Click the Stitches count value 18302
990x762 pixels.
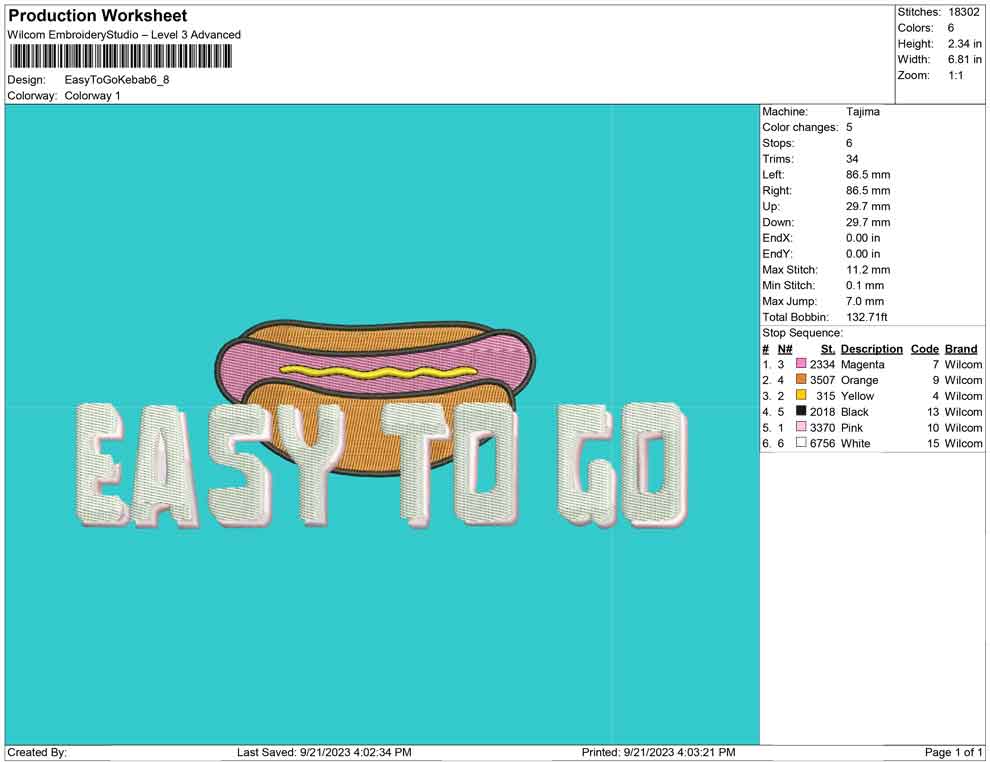tap(967, 12)
